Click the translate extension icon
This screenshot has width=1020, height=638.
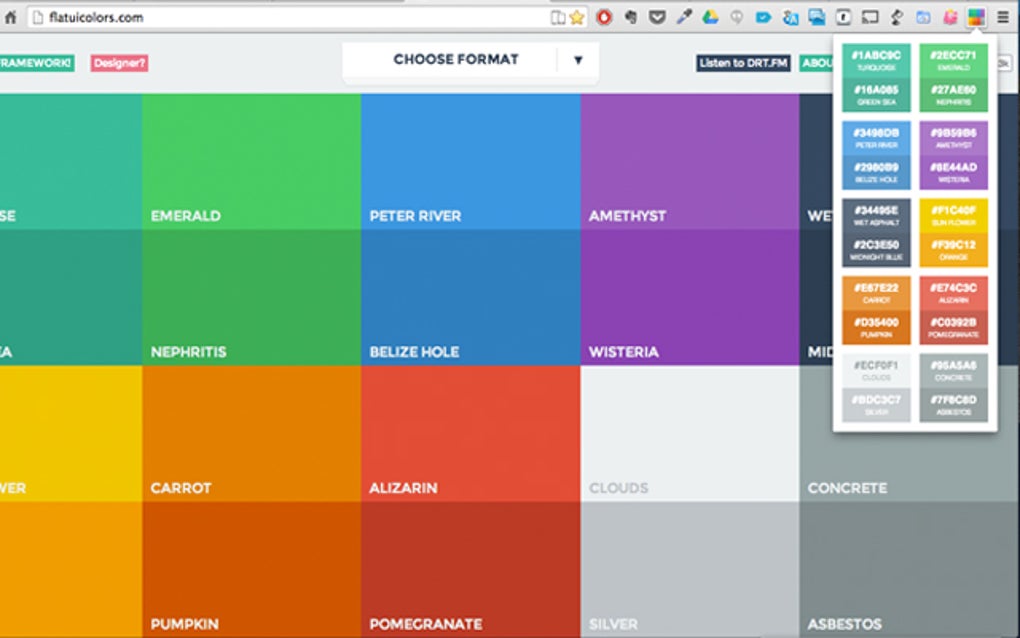[x=791, y=16]
